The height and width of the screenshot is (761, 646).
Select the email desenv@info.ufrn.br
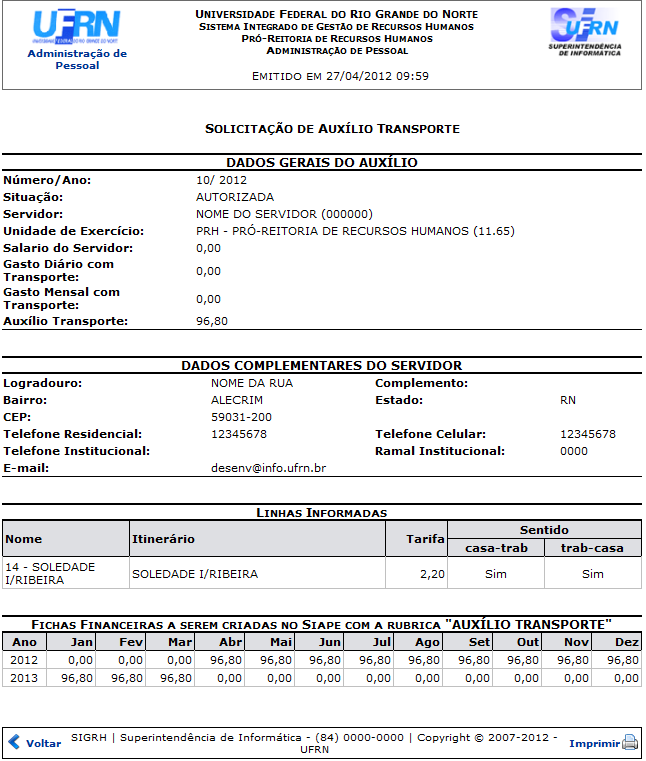tap(268, 468)
